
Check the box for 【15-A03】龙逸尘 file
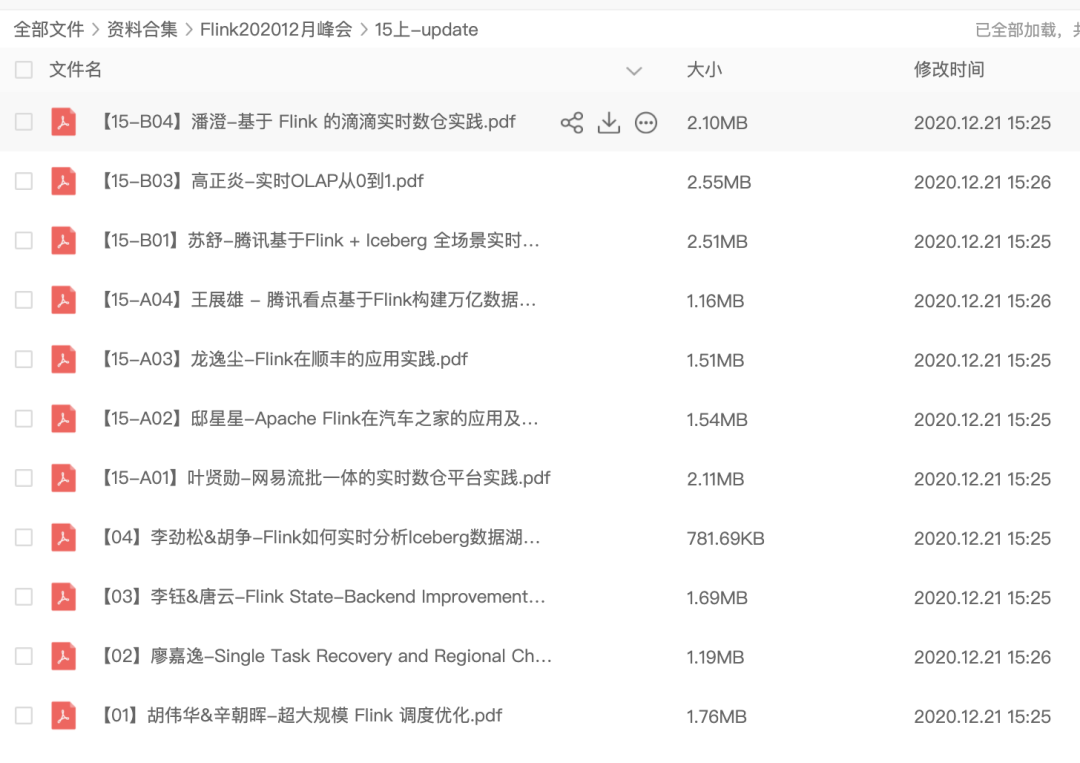point(23,359)
